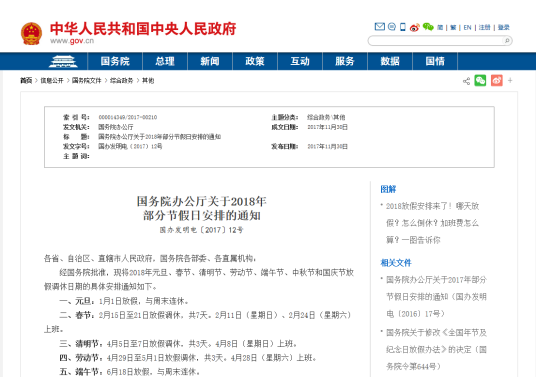Open the 互动 navigation tab

[x=300, y=62]
